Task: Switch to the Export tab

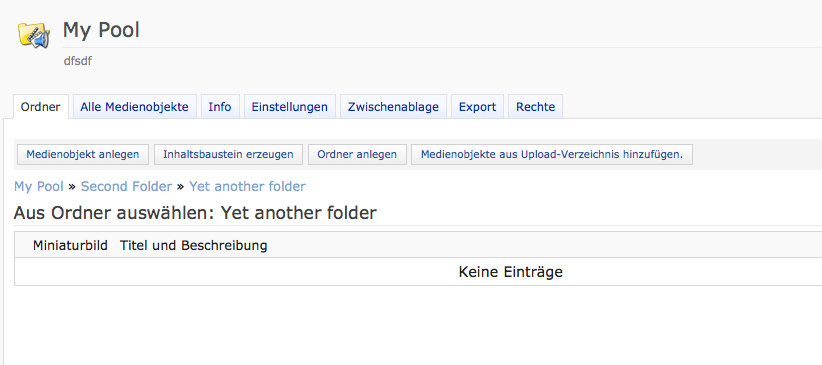Action: [x=477, y=107]
